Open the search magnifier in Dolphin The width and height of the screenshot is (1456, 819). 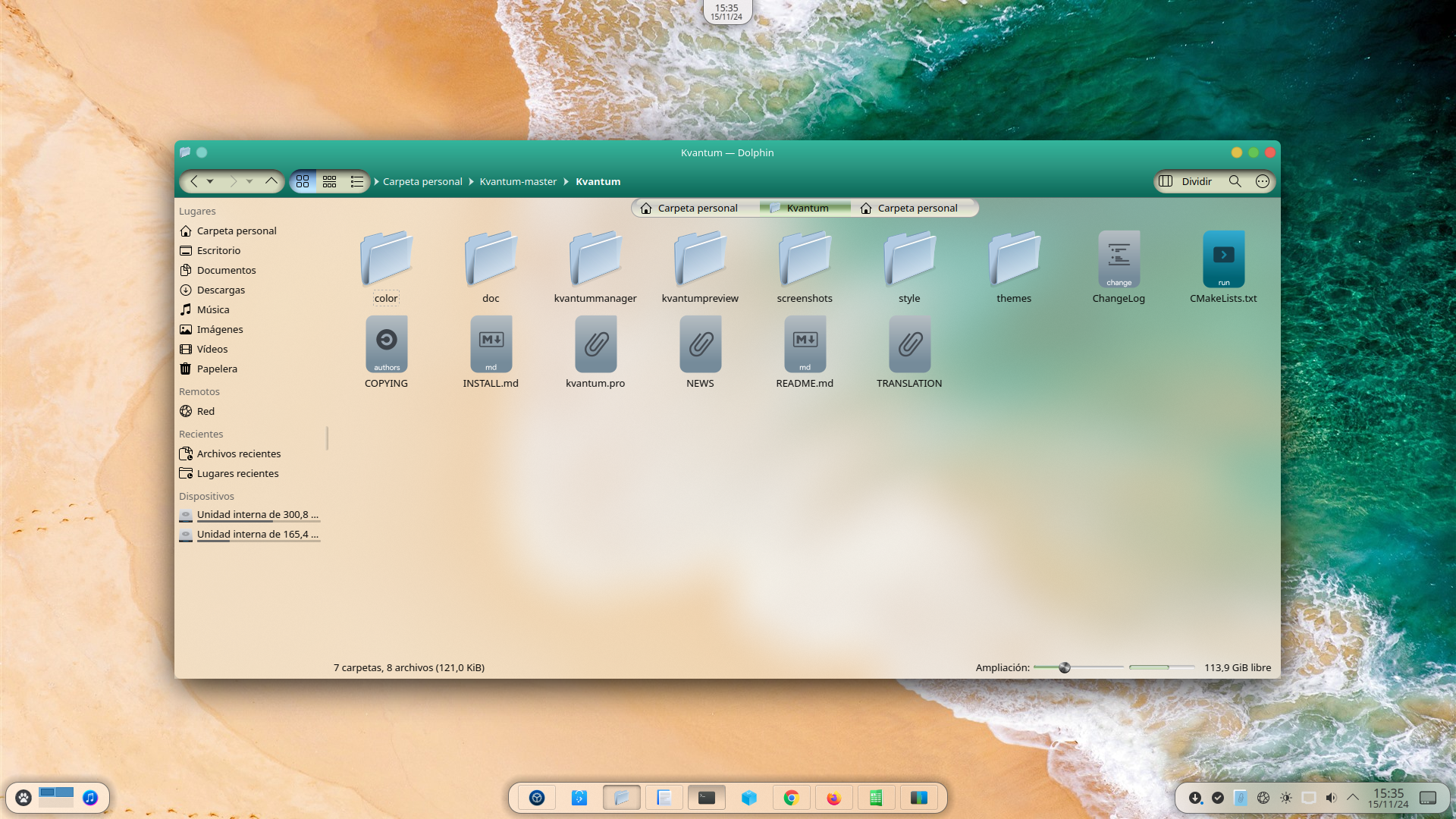tap(1235, 181)
